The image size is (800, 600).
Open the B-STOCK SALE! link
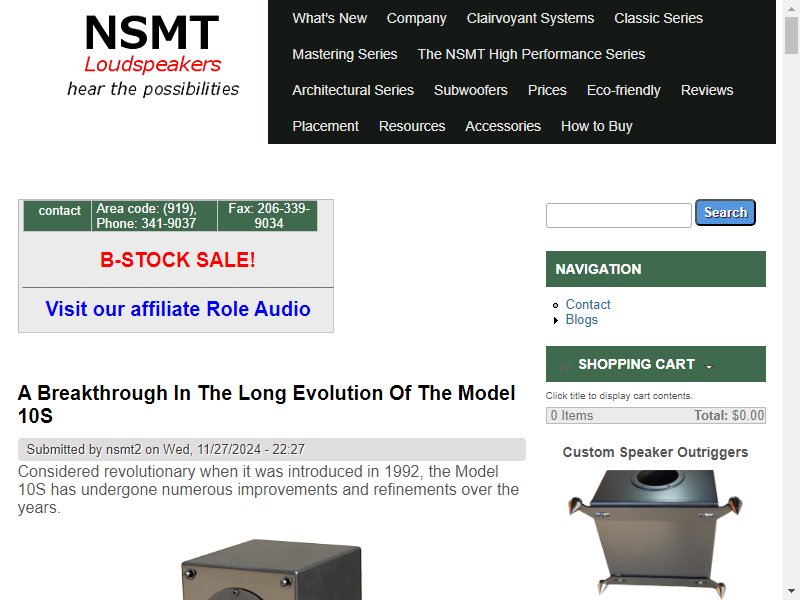(x=178, y=260)
